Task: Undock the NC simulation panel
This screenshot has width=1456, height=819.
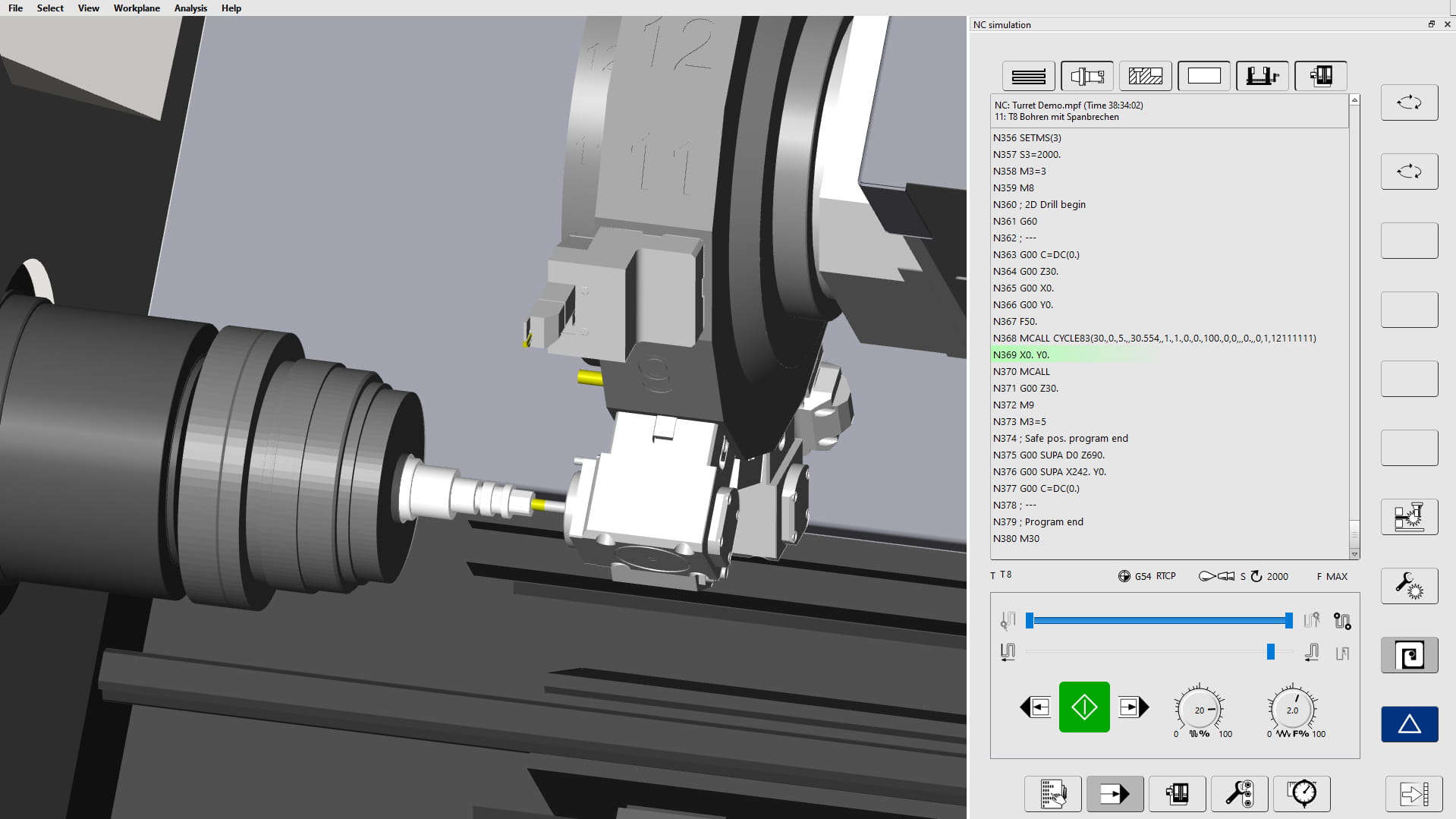Action: click(1432, 24)
